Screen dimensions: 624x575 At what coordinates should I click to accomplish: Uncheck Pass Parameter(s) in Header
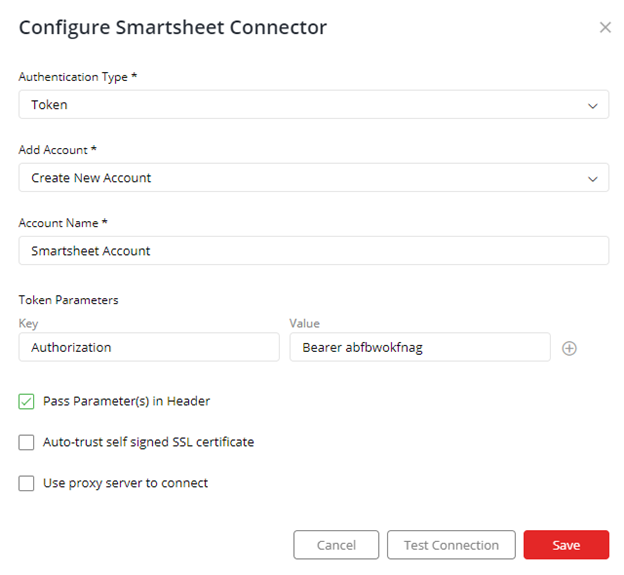tap(26, 402)
